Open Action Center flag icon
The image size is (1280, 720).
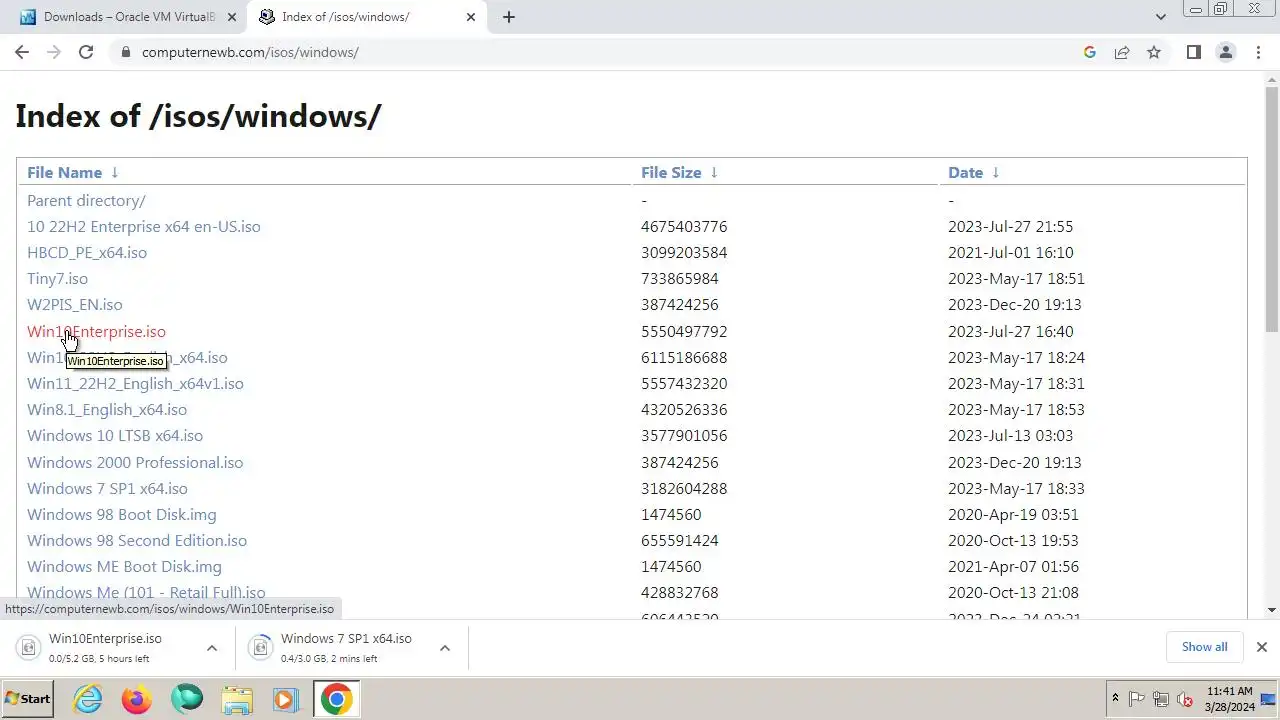click(x=1137, y=699)
